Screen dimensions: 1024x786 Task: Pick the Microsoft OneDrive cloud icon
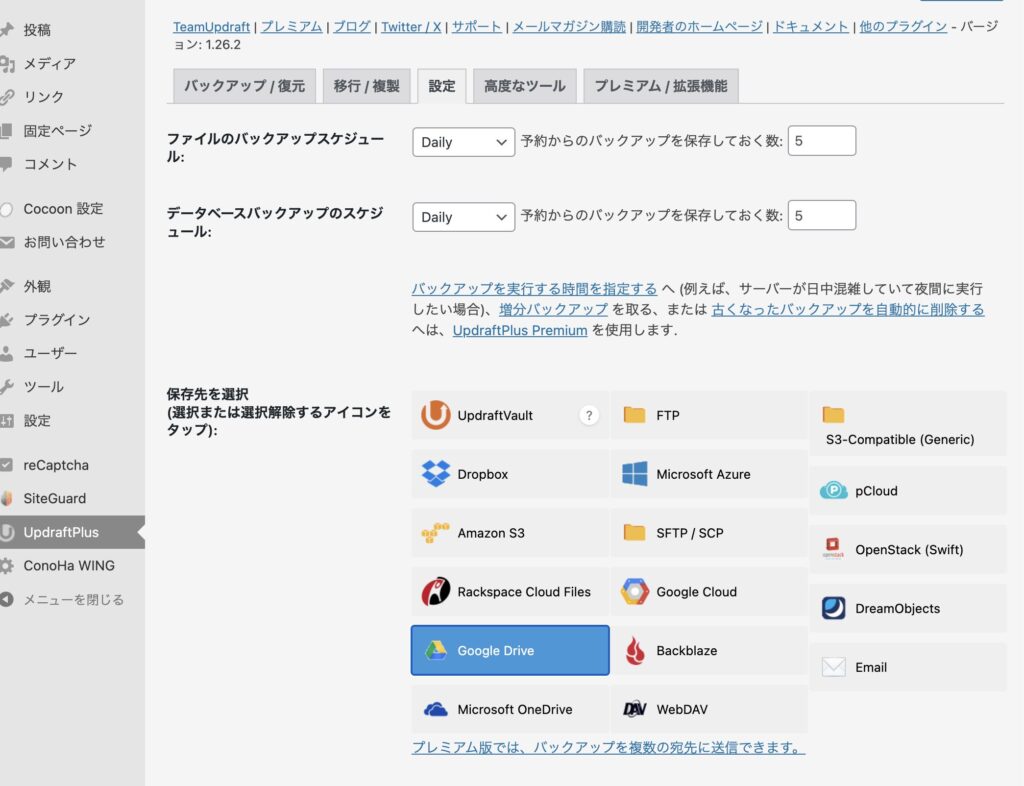click(x=436, y=710)
